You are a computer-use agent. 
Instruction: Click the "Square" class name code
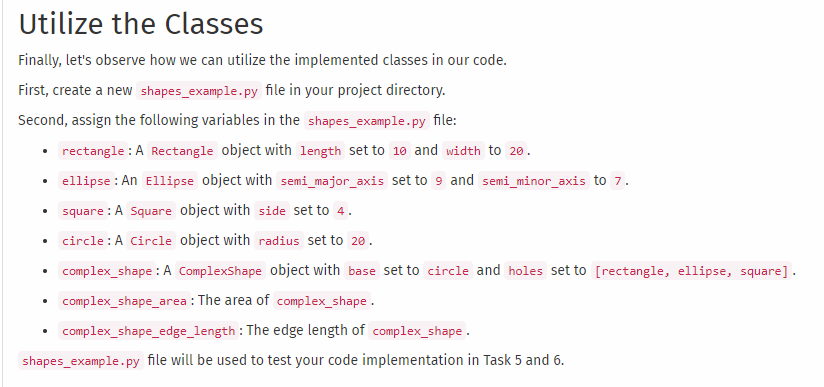151,211
